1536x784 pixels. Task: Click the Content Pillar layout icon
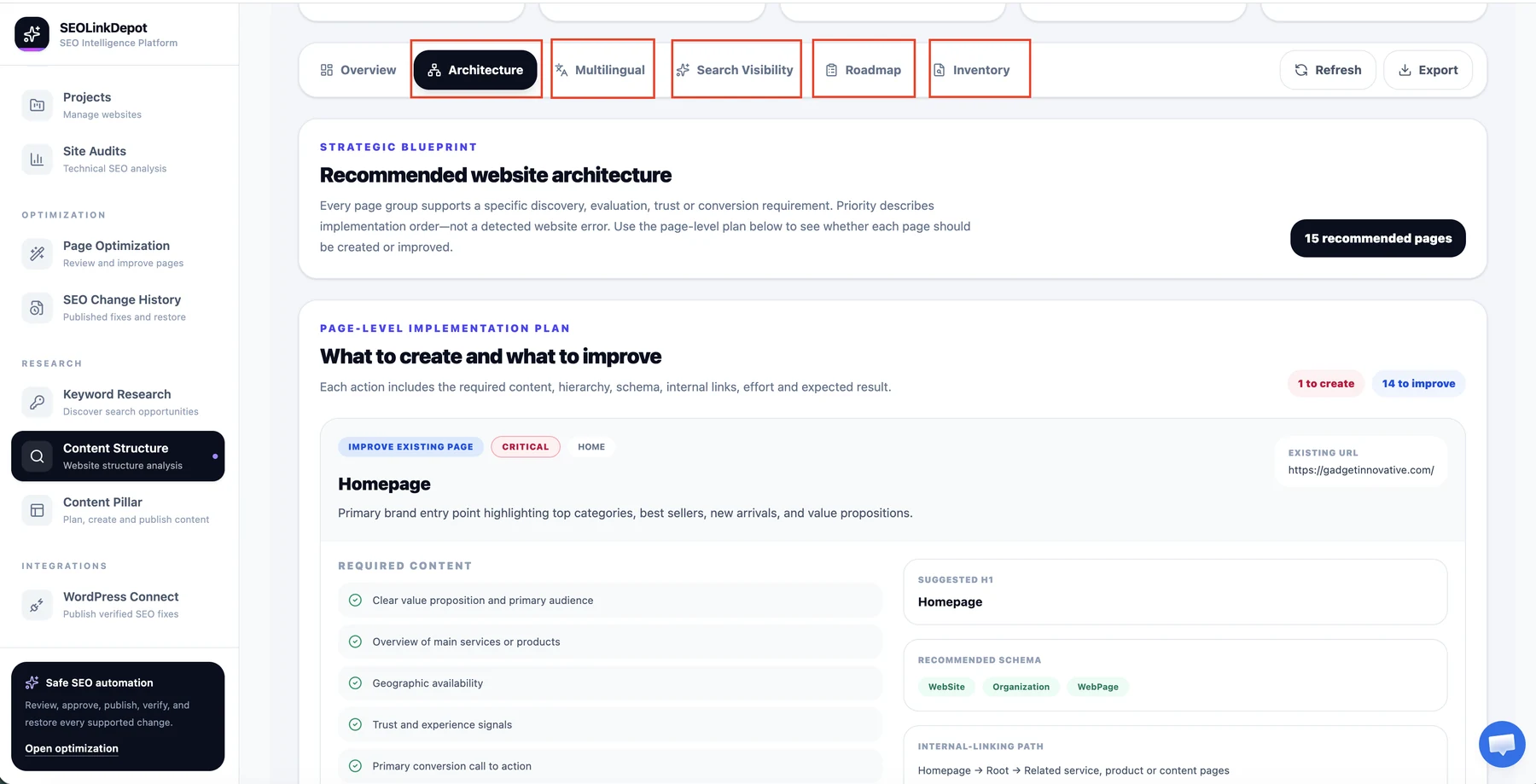(x=37, y=510)
